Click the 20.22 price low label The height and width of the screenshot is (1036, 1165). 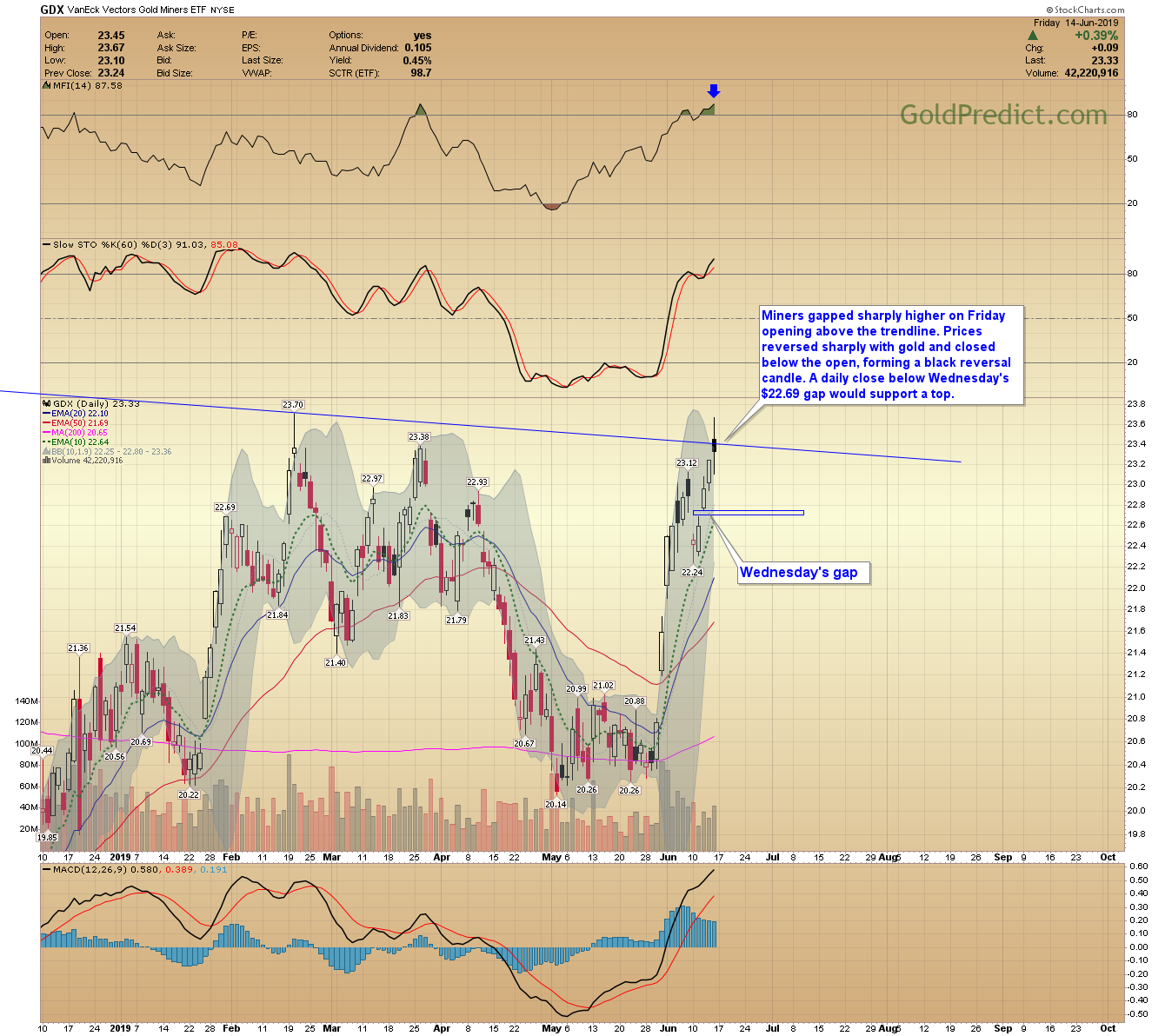189,795
